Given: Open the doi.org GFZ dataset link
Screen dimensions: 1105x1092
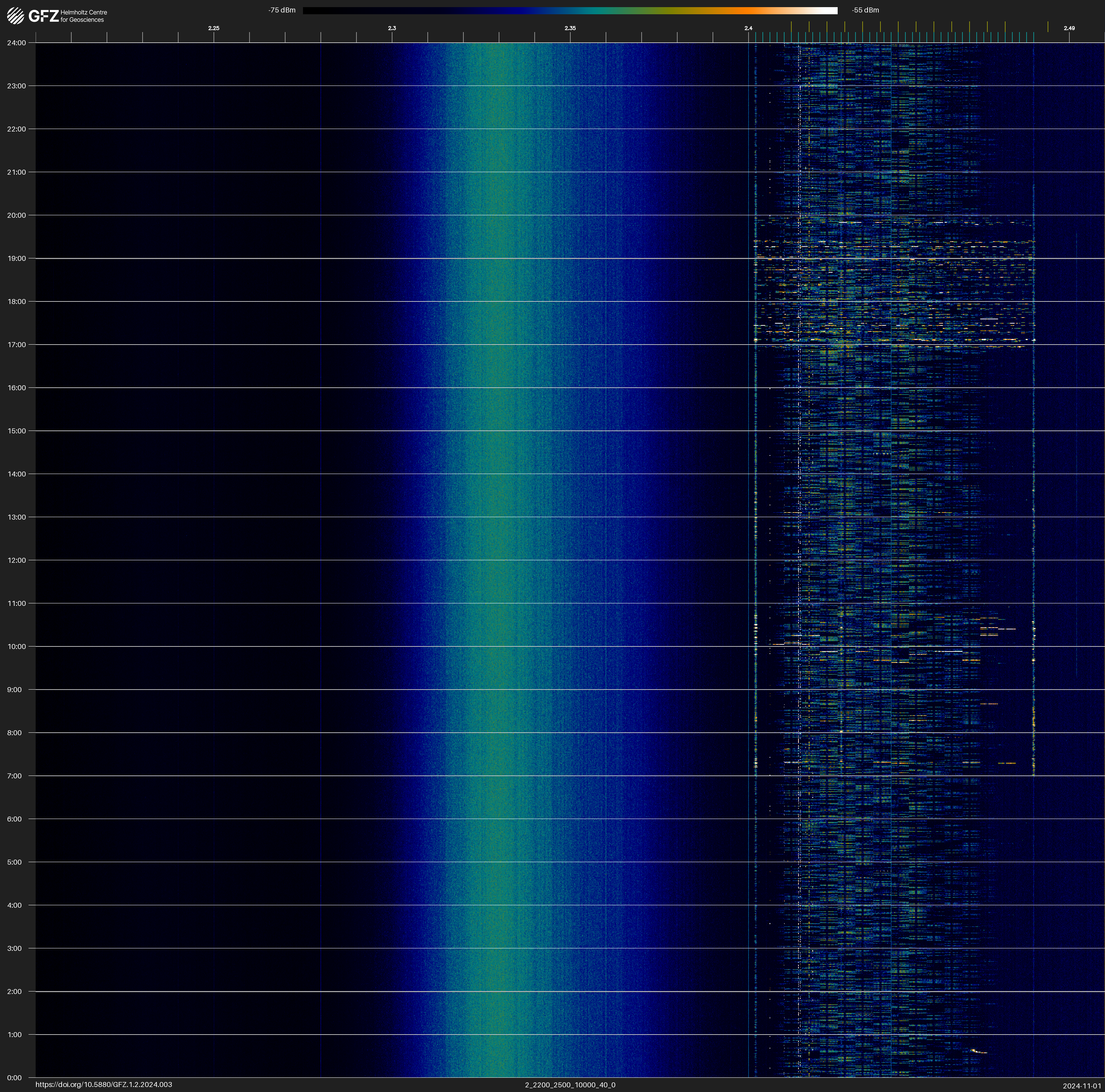Looking at the screenshot, I should (x=103, y=1085).
